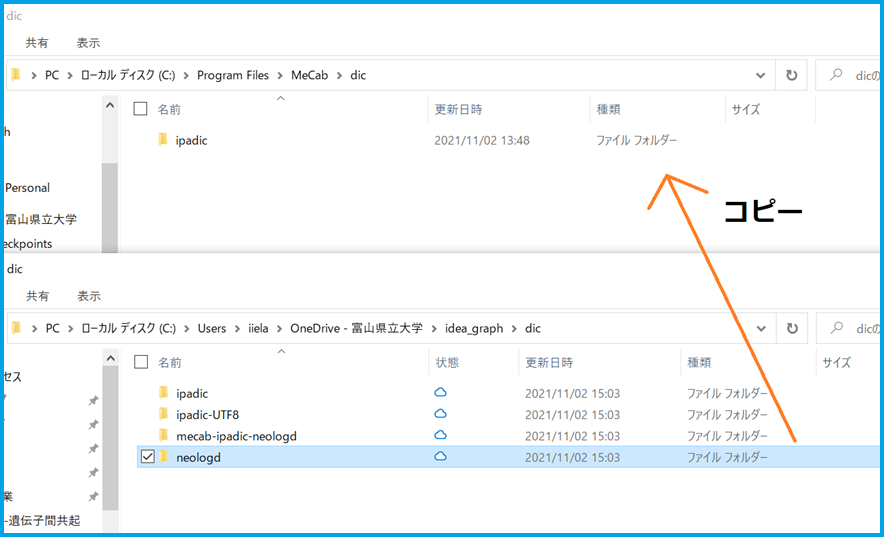Toggle select-all checkbox in the bottom window
This screenshot has height=537, width=884.
coord(141,362)
